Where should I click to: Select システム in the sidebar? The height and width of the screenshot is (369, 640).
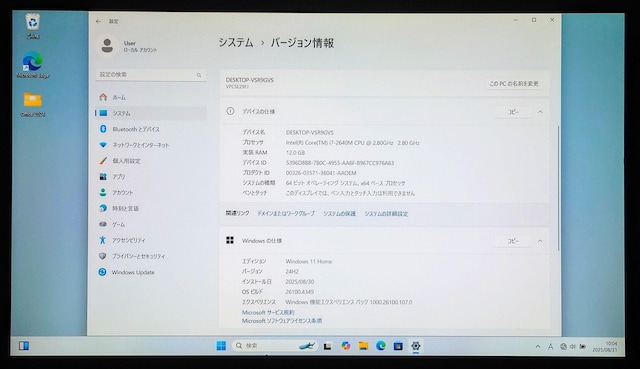point(151,113)
